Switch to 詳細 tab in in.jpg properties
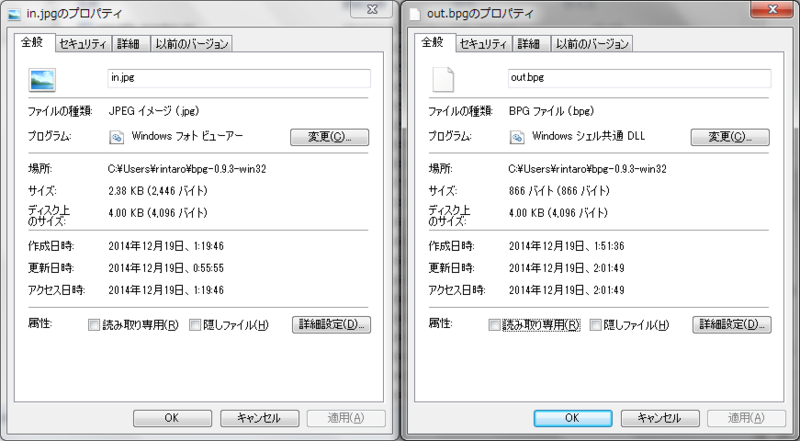Viewport: 800px width, 441px height. [129, 44]
